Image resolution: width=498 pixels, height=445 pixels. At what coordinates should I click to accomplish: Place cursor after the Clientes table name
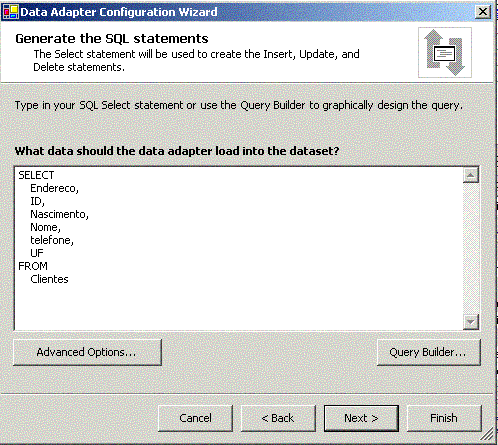click(x=69, y=279)
